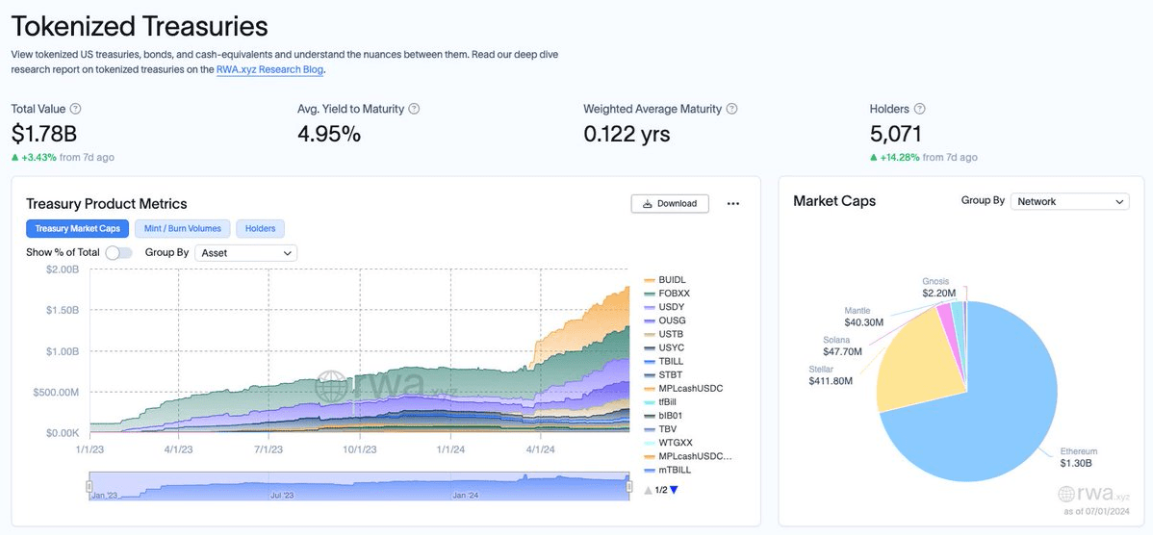The image size is (1153, 535).
Task: Toggle TBILL legend entry
Action: click(665, 362)
